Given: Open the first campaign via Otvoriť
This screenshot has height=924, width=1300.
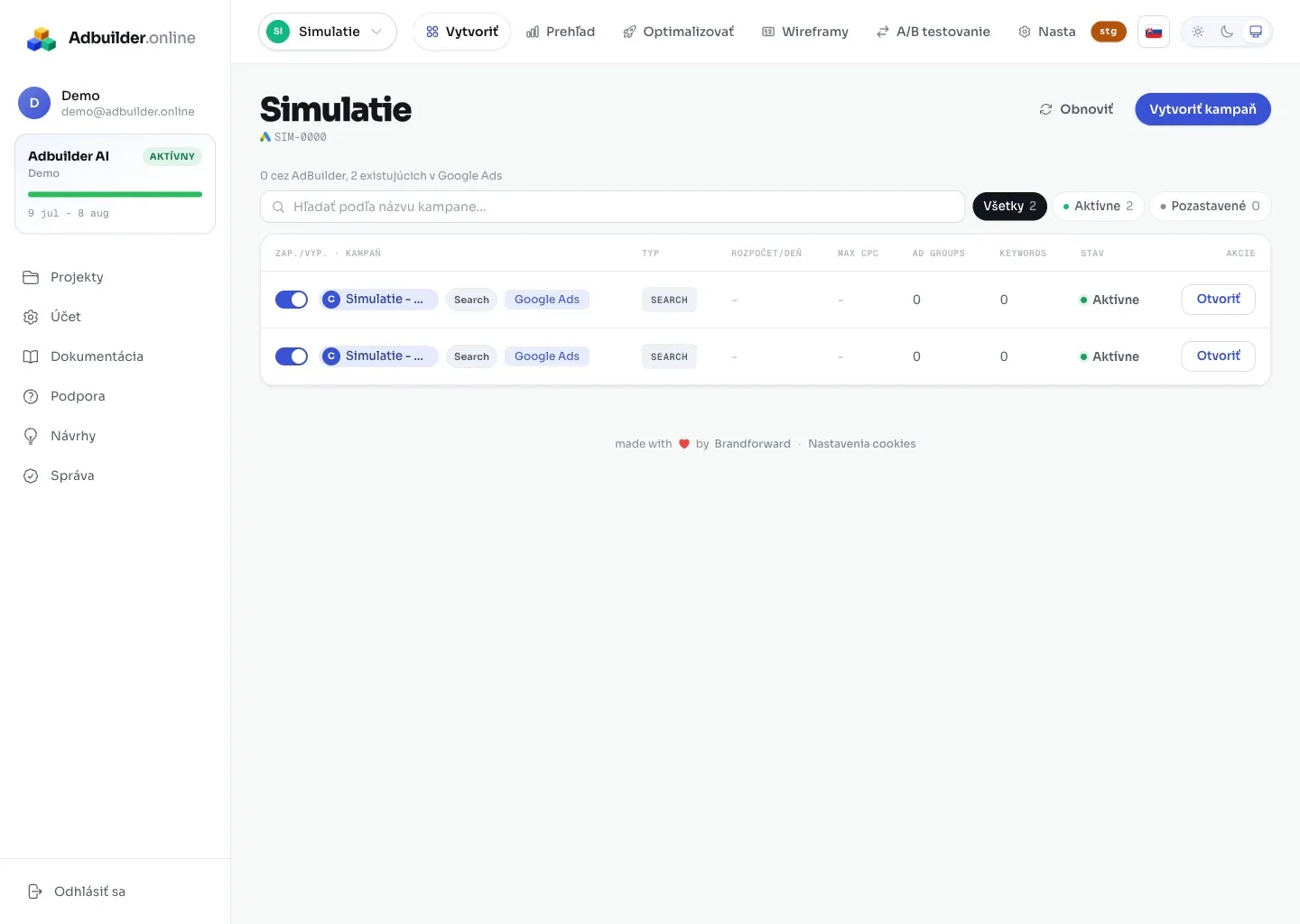Looking at the screenshot, I should point(1218,300).
